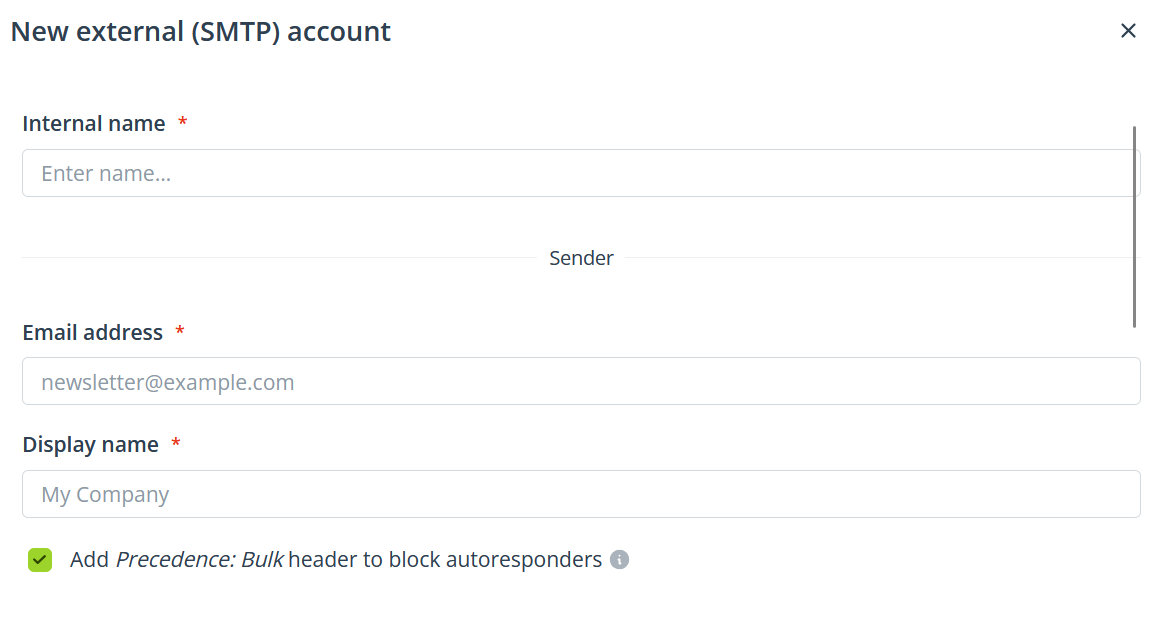Toggle the Precedence: Bulk header checkbox

click(40, 560)
